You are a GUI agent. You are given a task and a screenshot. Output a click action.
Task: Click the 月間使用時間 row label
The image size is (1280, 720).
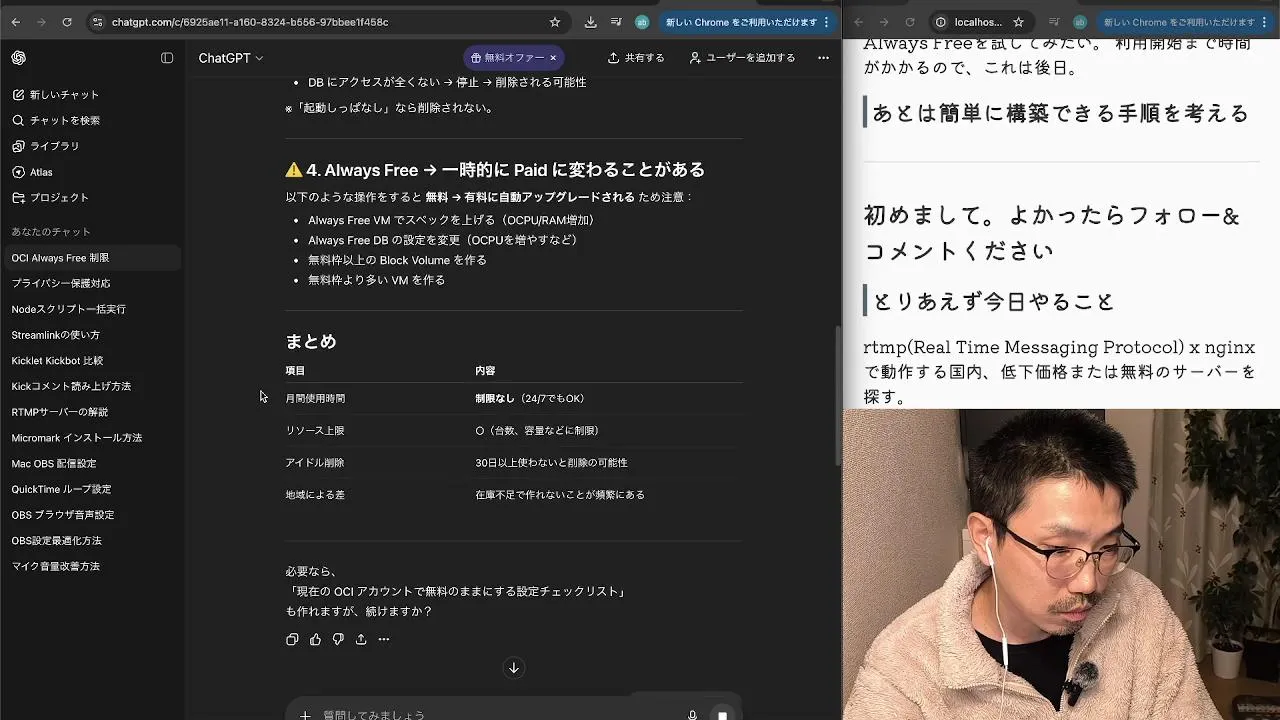pyautogui.click(x=315, y=398)
